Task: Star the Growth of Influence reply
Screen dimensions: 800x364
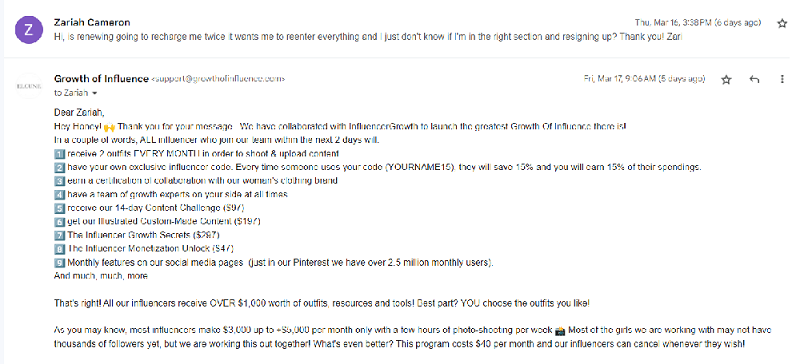Action: click(727, 79)
